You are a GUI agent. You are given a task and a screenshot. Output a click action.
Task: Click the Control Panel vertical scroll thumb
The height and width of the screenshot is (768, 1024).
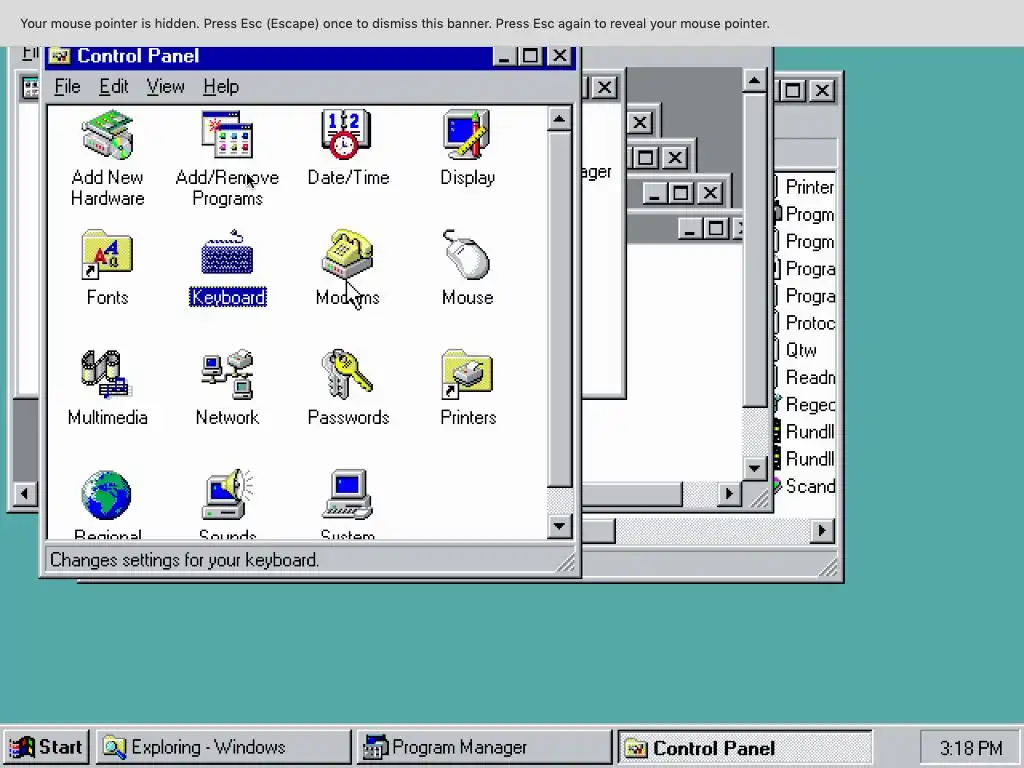pyautogui.click(x=559, y=310)
